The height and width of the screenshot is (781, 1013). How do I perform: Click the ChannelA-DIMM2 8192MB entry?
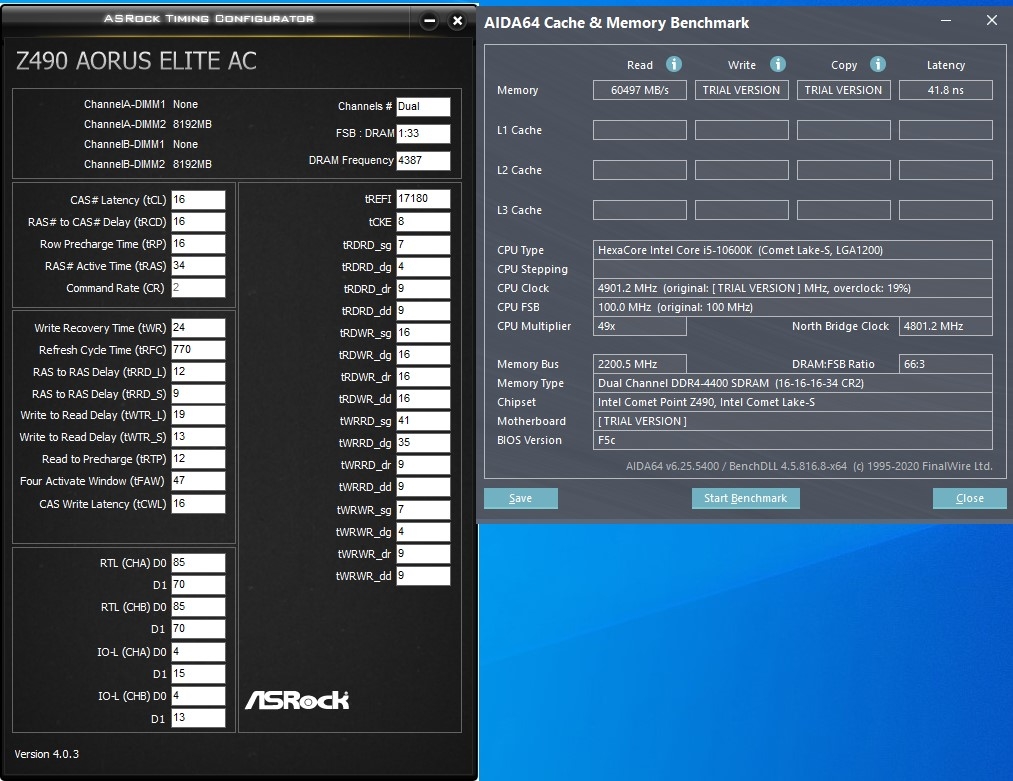(x=148, y=124)
